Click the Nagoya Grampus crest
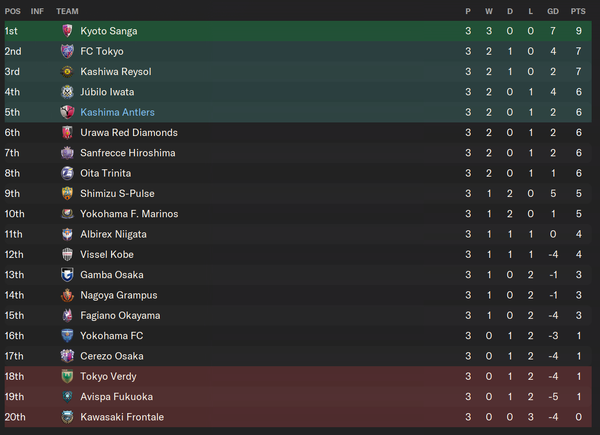The width and height of the screenshot is (600, 435). [67, 295]
